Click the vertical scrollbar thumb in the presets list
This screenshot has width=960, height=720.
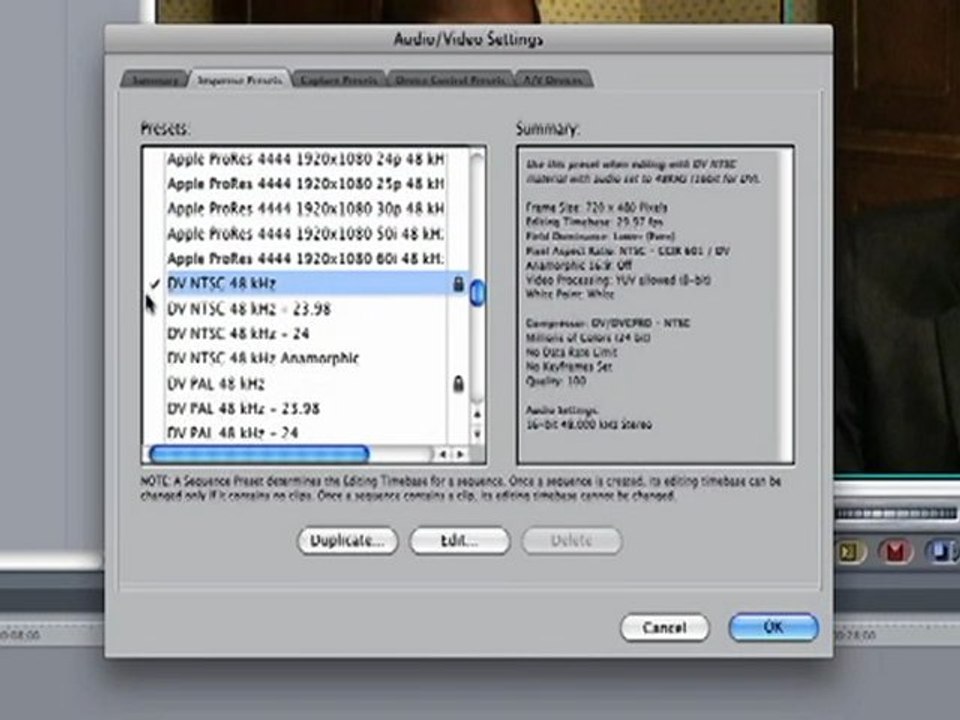click(477, 293)
